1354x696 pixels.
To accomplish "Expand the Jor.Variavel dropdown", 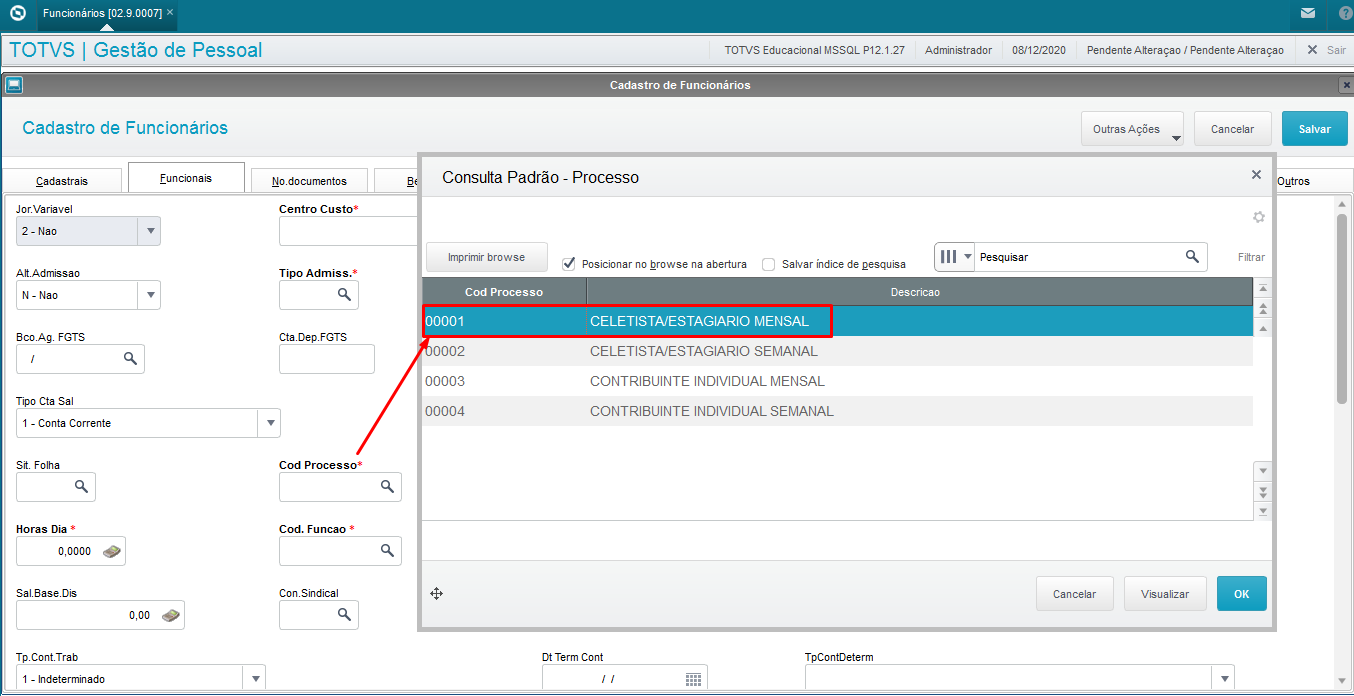I will pos(149,231).
